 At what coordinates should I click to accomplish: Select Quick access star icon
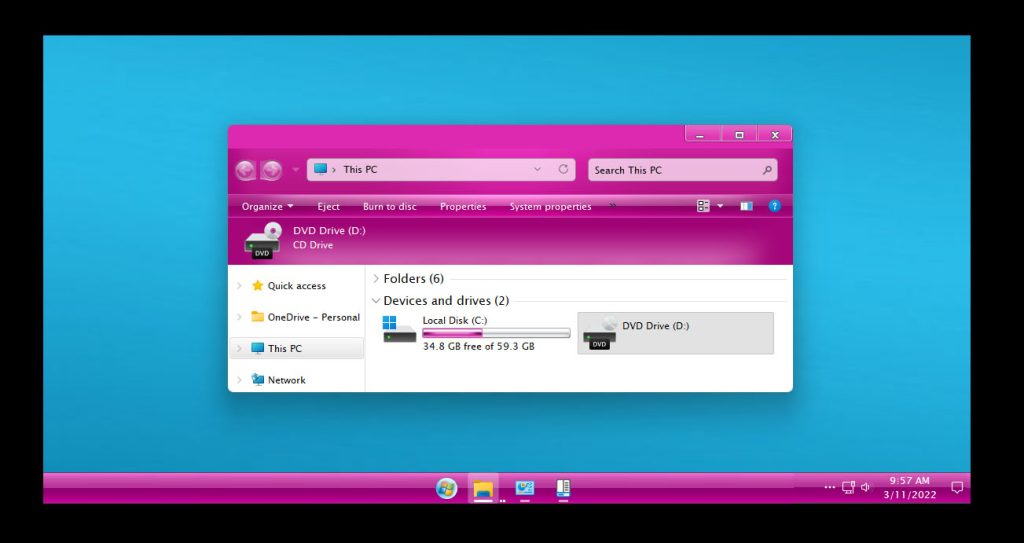[257, 286]
